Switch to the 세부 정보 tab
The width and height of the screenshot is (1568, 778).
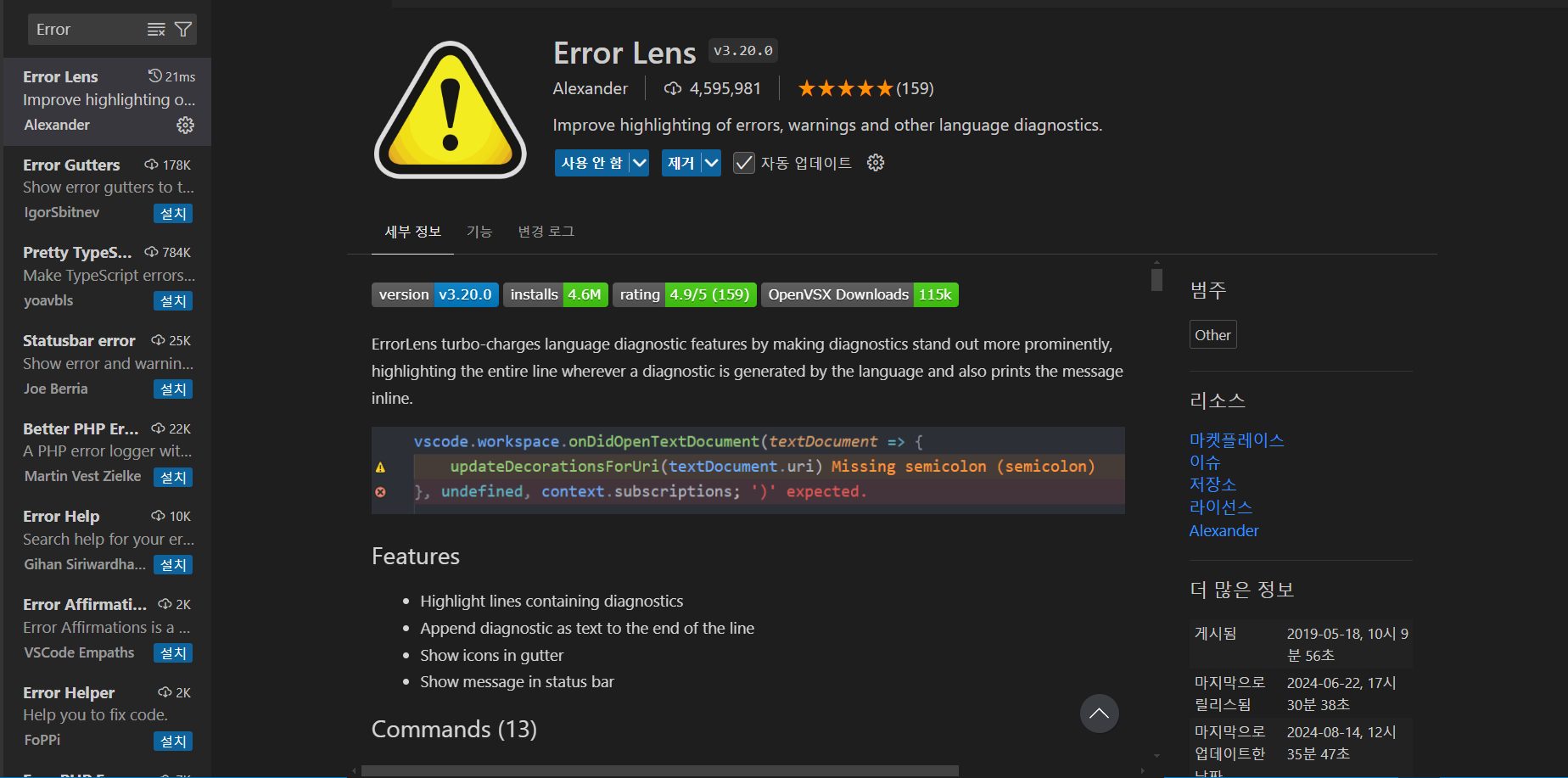click(413, 232)
